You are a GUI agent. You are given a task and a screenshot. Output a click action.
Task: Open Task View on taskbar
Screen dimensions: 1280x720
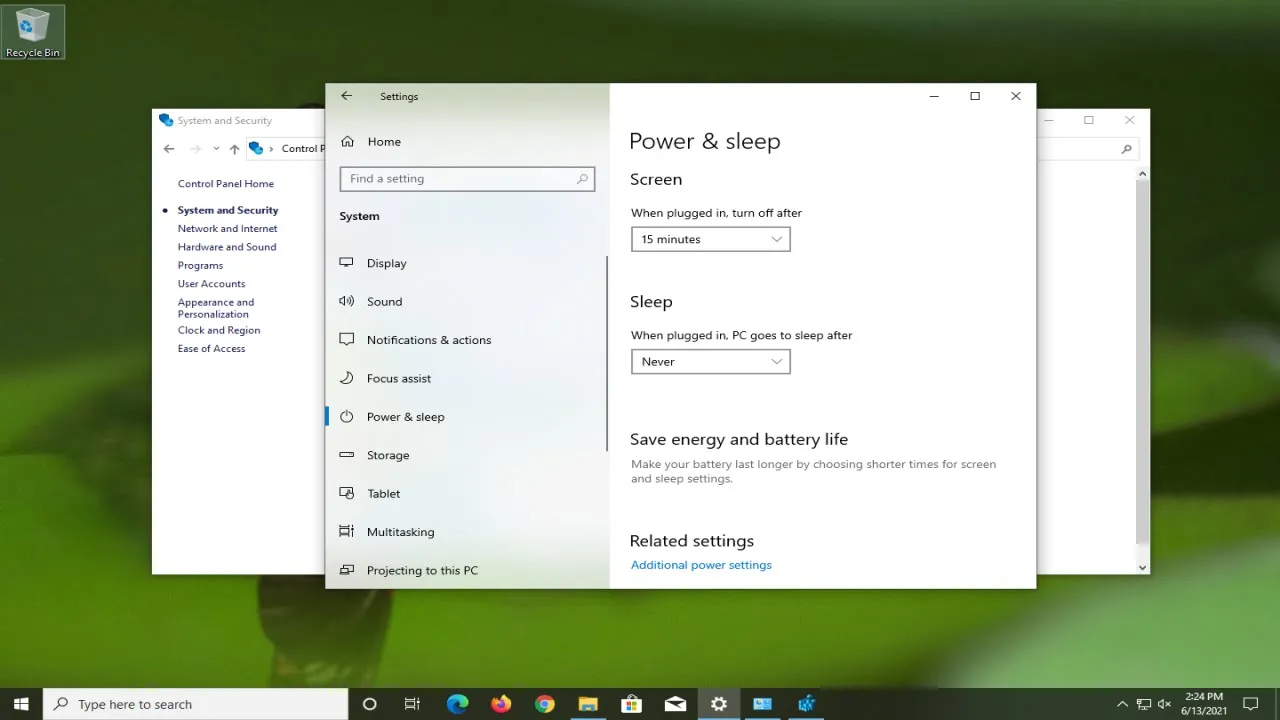coord(412,704)
